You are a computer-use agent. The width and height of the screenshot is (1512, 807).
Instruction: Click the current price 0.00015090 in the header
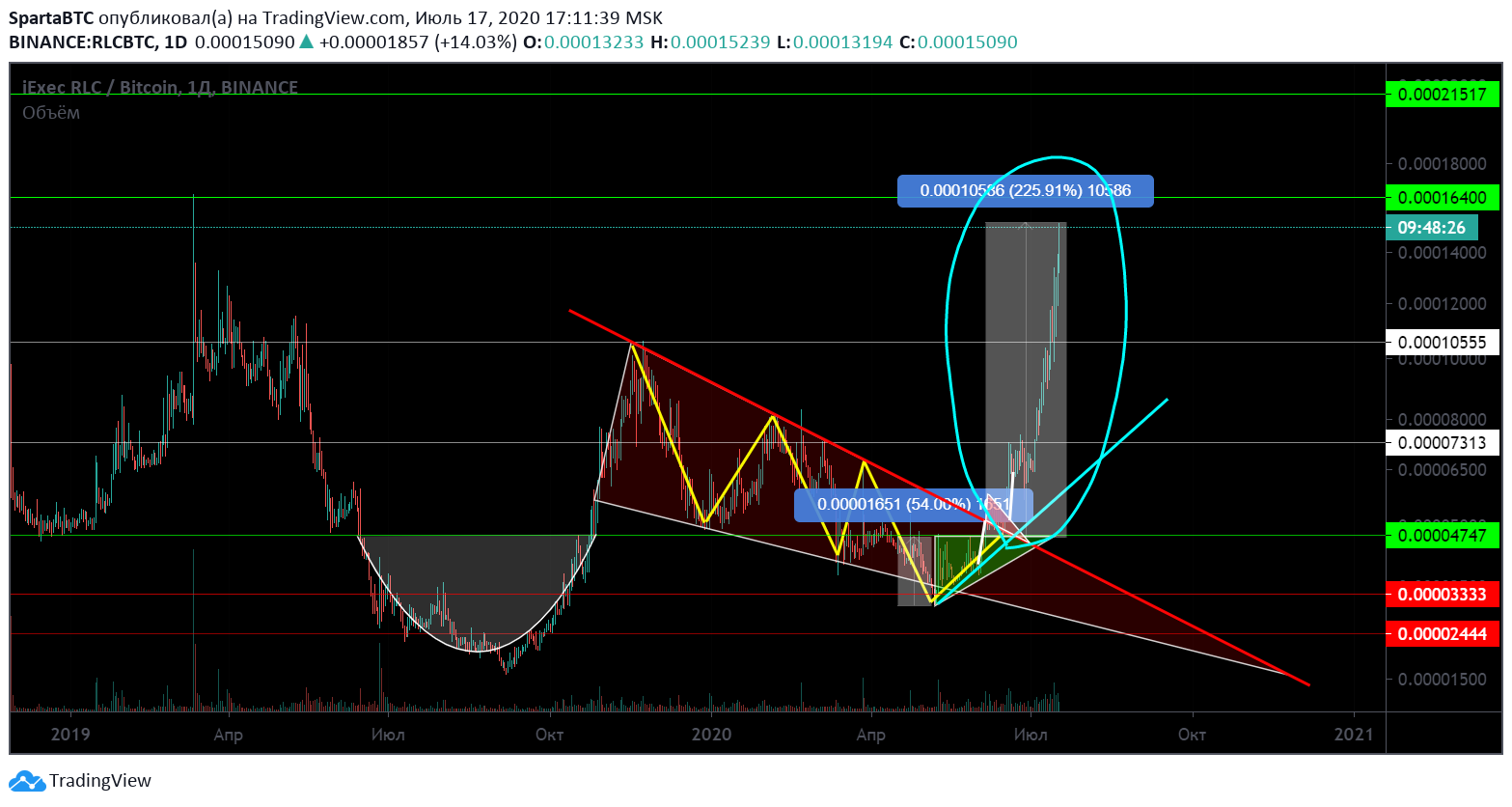coord(245,42)
